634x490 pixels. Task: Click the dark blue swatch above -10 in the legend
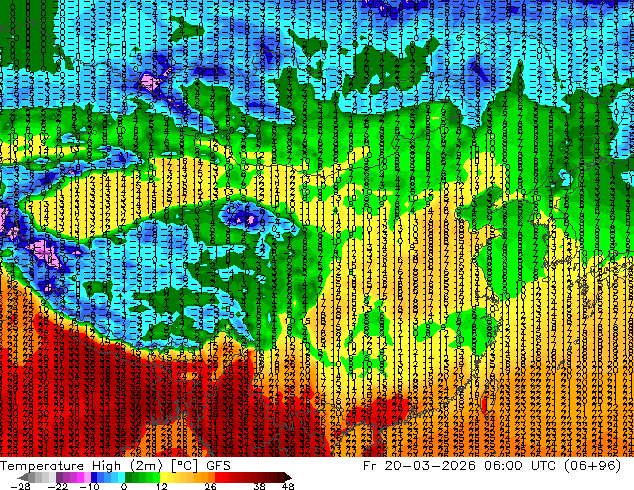tap(94, 477)
